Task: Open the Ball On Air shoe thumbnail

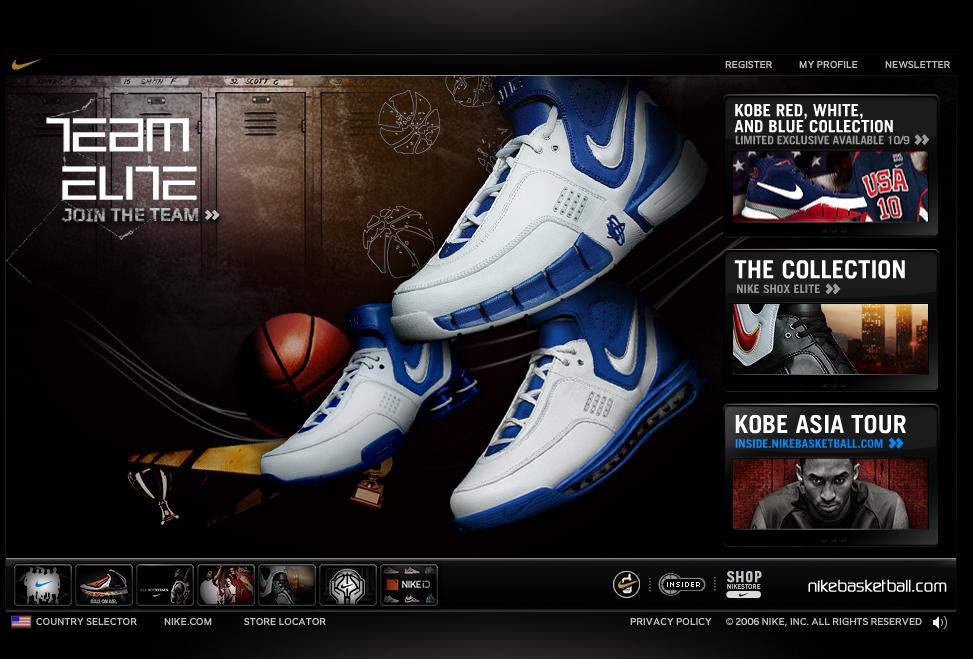Action: (x=104, y=585)
